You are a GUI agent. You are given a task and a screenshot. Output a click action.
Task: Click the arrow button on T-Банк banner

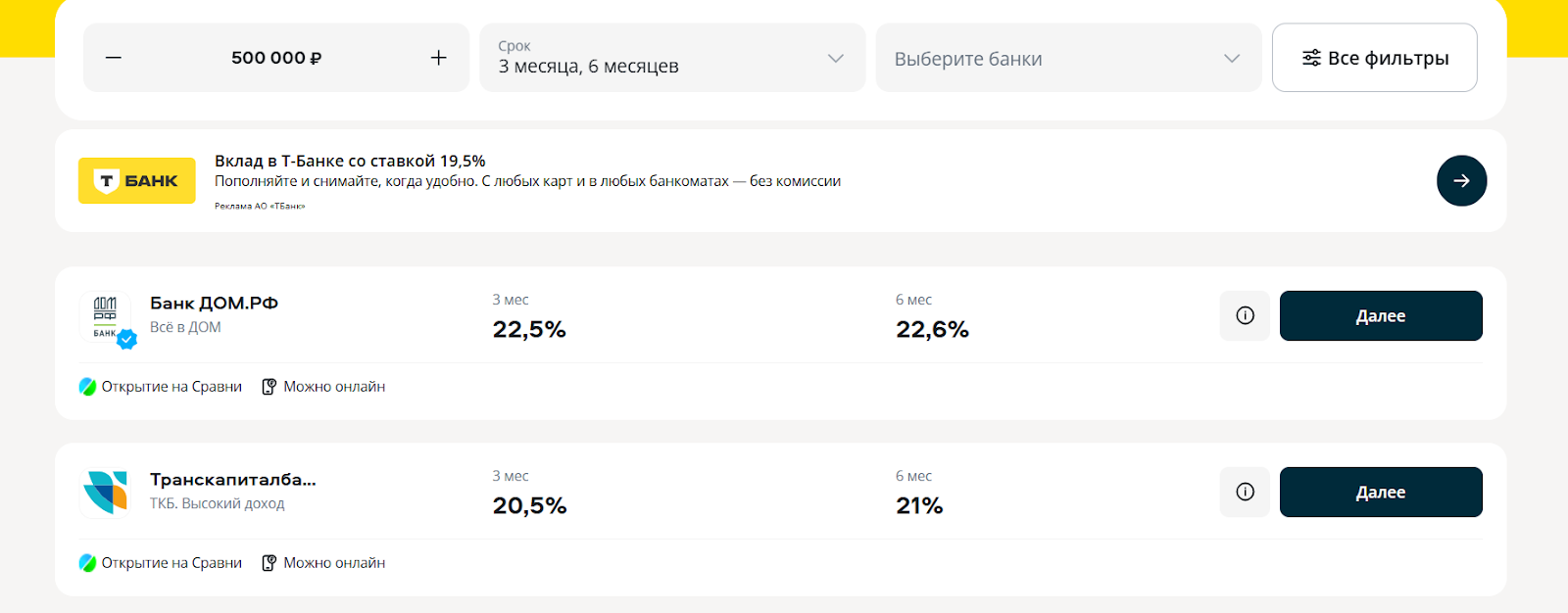pos(1461,181)
